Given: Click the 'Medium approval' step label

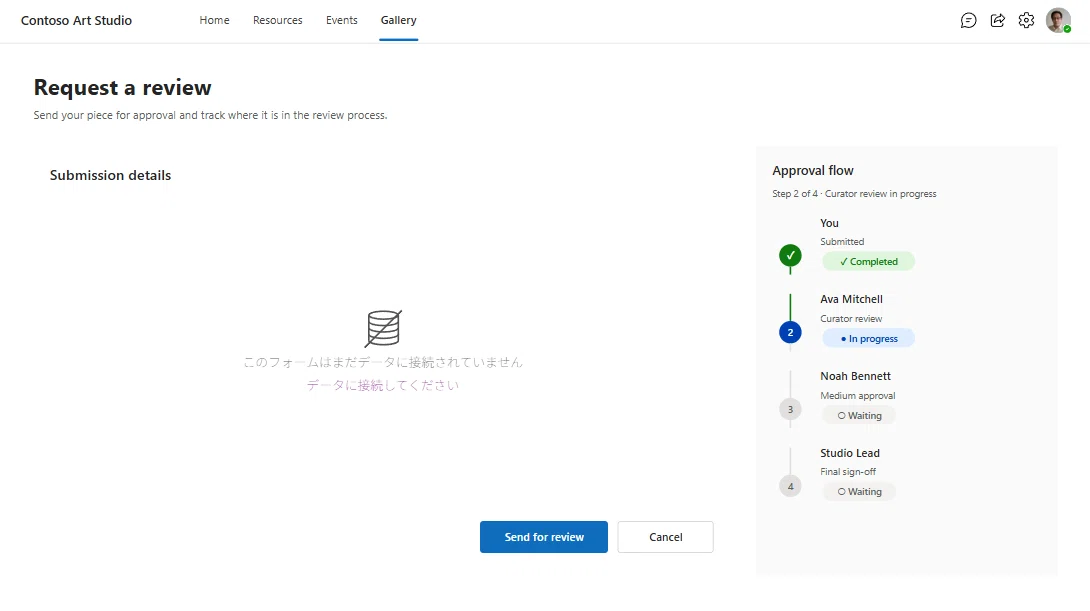Looking at the screenshot, I should [858, 396].
